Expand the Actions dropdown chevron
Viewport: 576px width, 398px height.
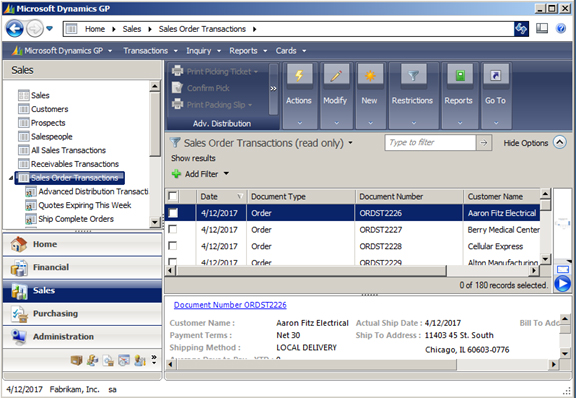point(299,123)
